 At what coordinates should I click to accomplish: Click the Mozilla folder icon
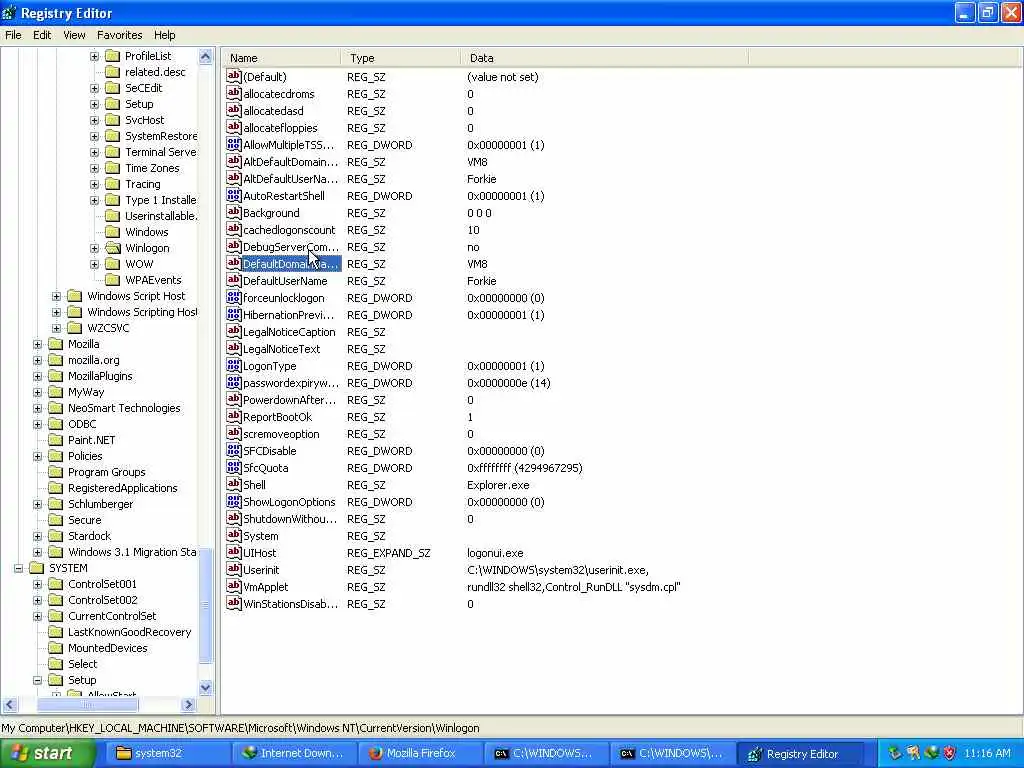(x=56, y=344)
